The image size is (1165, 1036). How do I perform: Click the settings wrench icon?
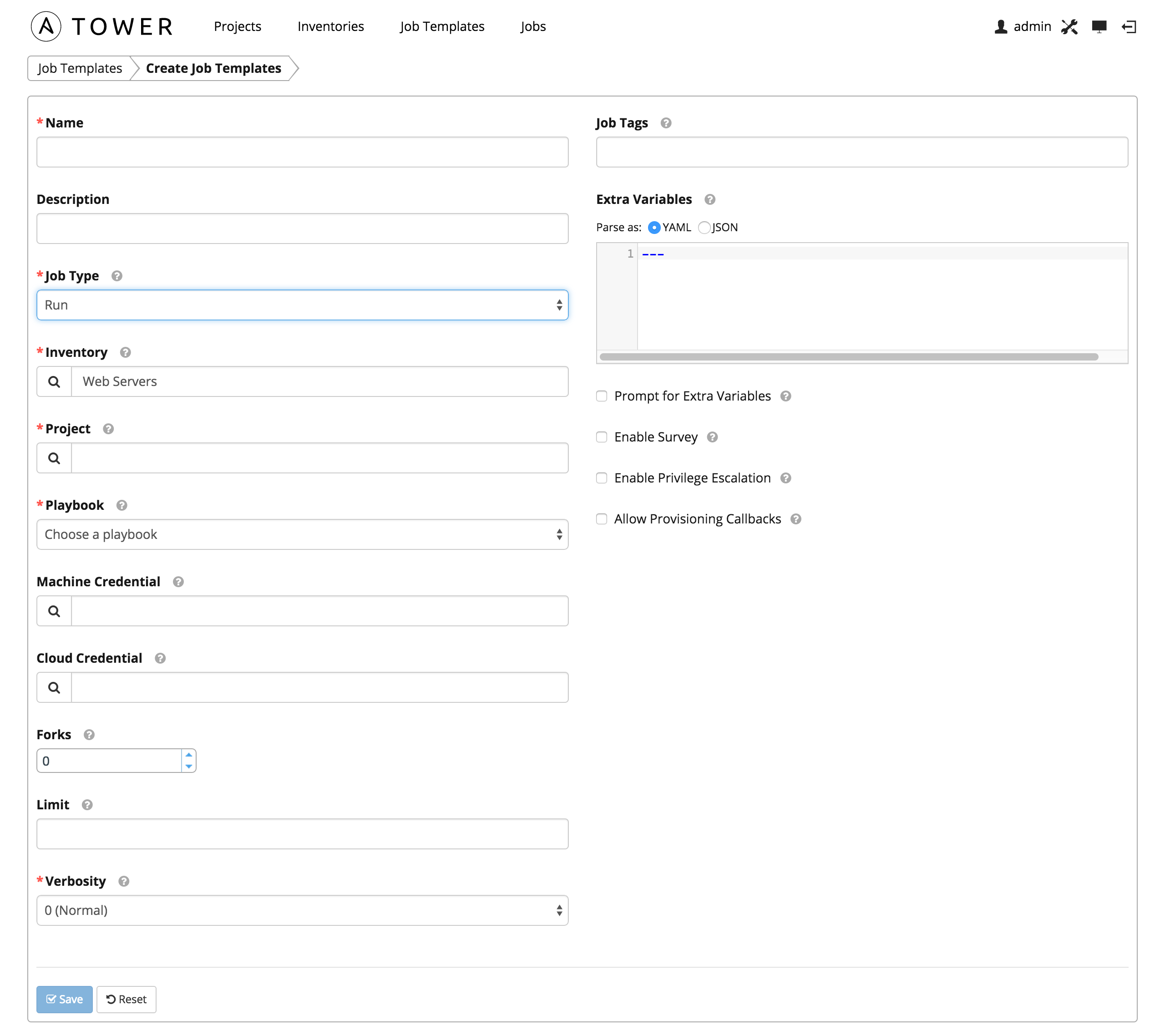pyautogui.click(x=1071, y=26)
